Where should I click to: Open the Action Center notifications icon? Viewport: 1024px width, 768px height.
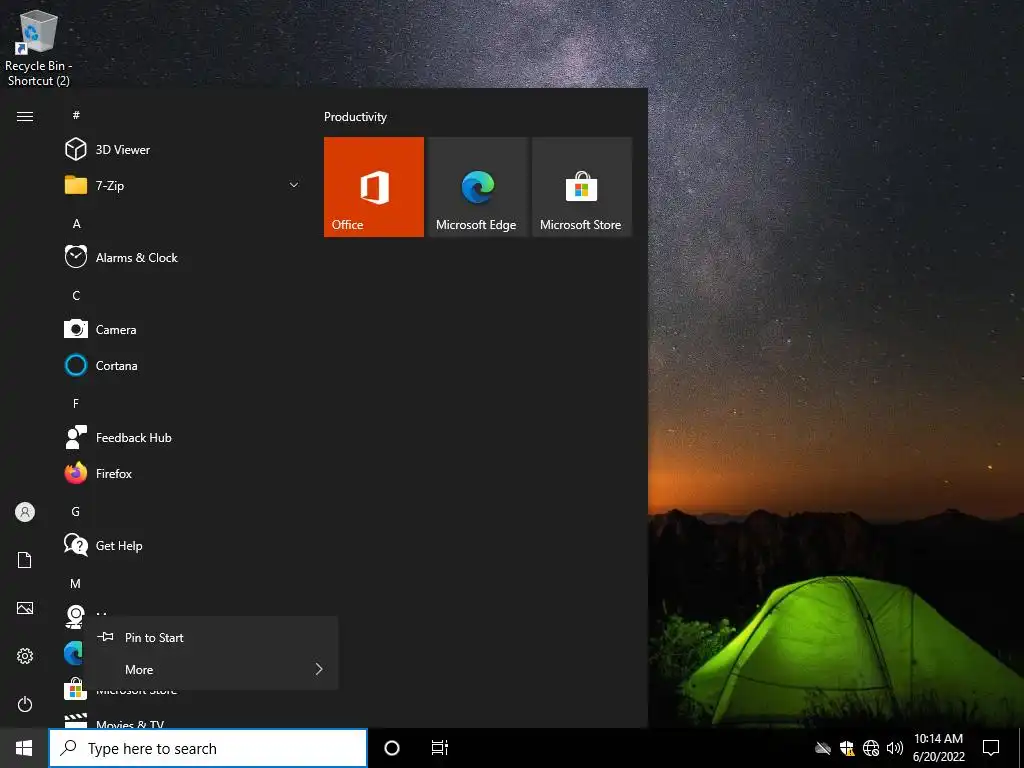coord(991,748)
